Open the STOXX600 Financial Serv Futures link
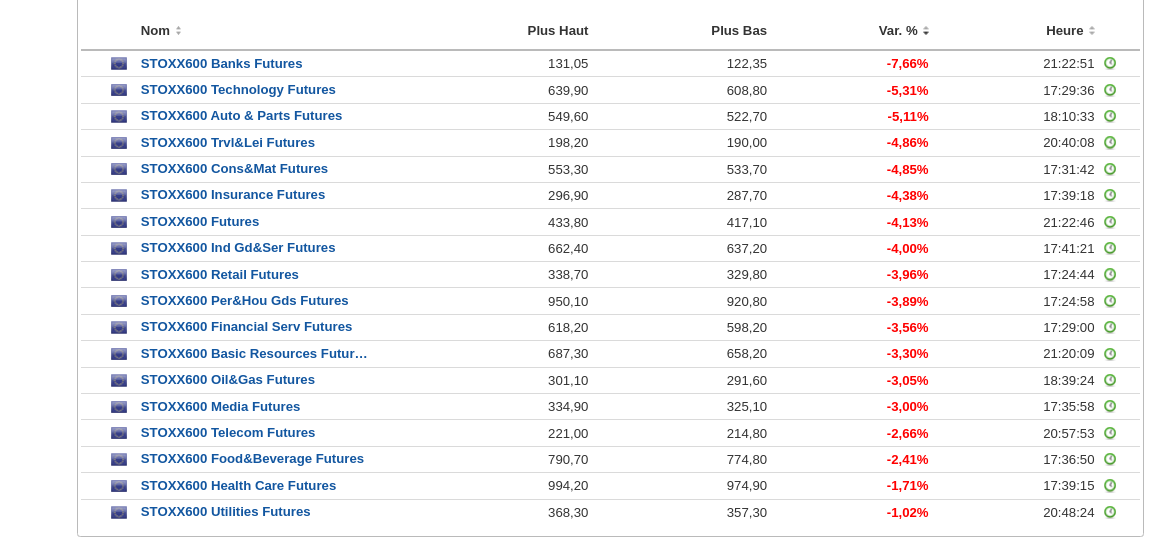The height and width of the screenshot is (548, 1158). click(x=246, y=327)
